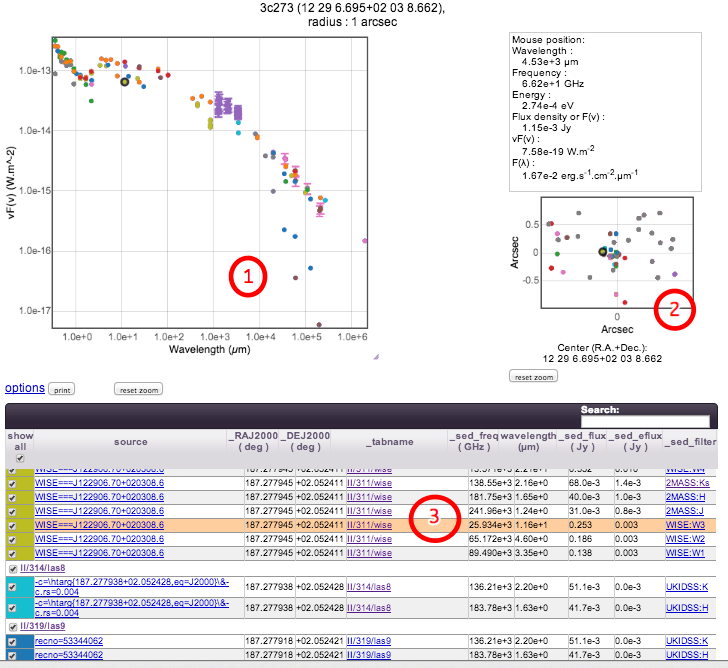Grab the resize handle at SED plot corner
The image size is (728, 668).
point(376,356)
